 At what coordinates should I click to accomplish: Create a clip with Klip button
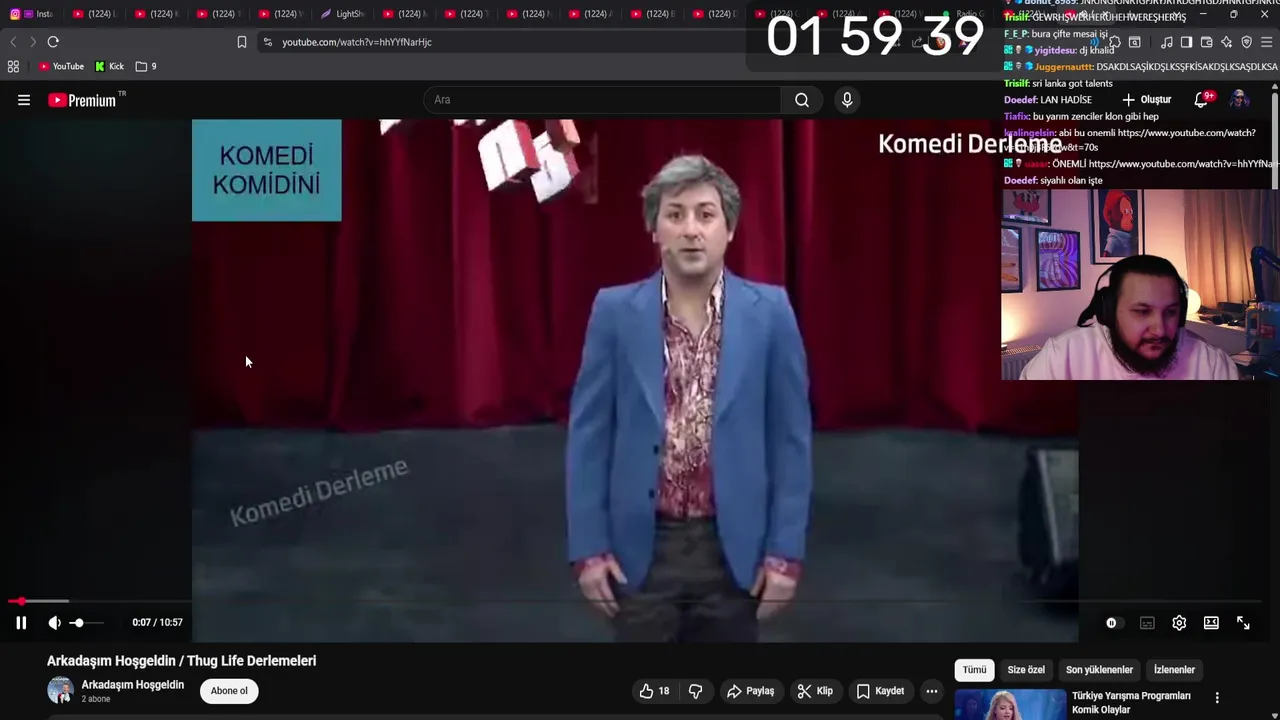(815, 691)
